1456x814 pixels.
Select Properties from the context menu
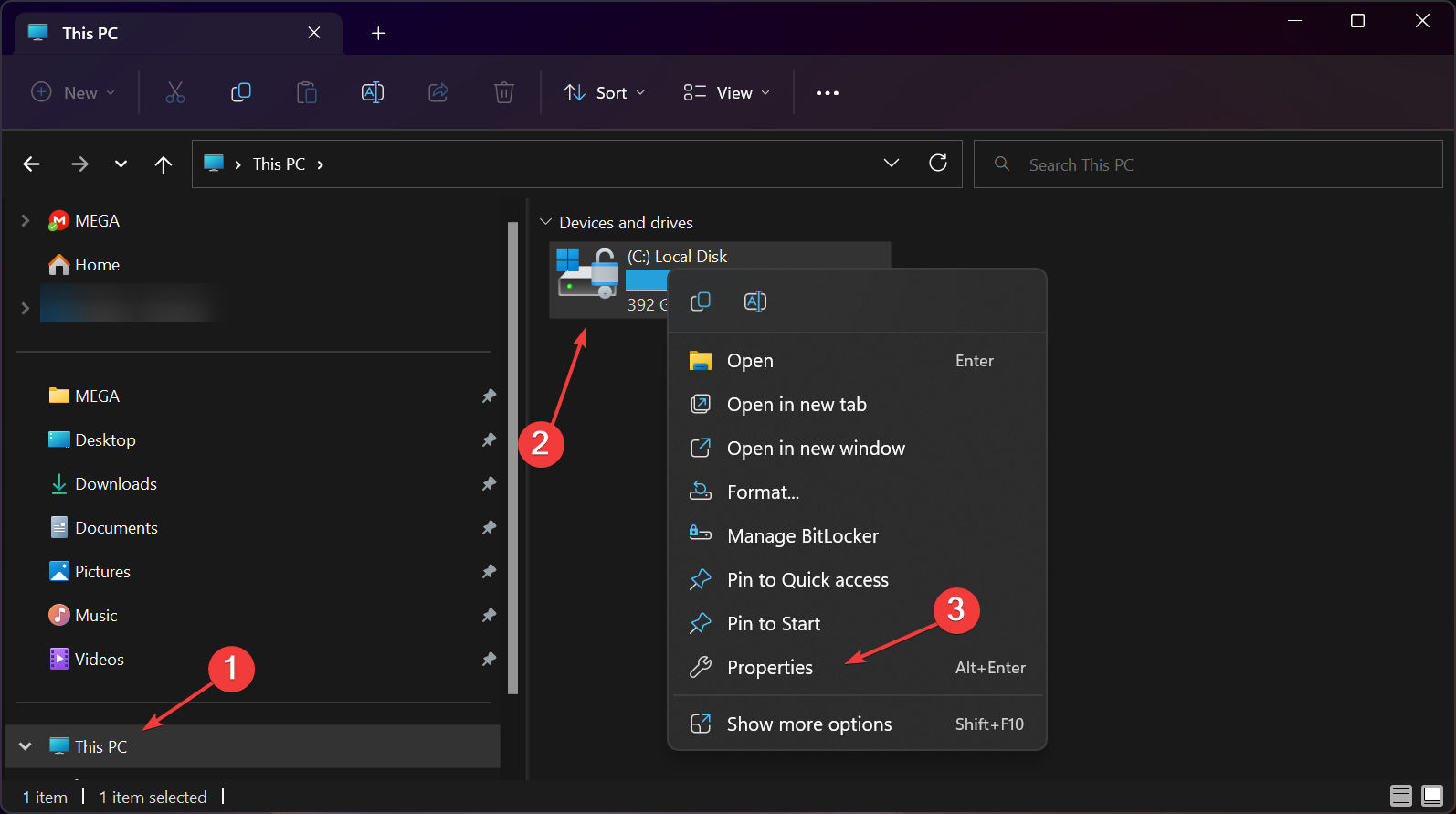coord(770,668)
